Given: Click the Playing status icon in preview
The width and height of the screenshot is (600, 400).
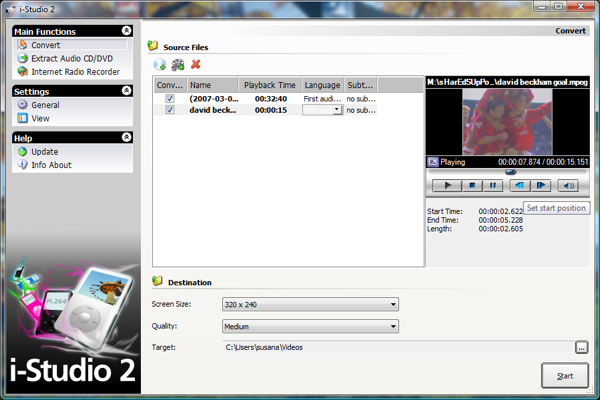Looking at the screenshot, I should pos(433,162).
